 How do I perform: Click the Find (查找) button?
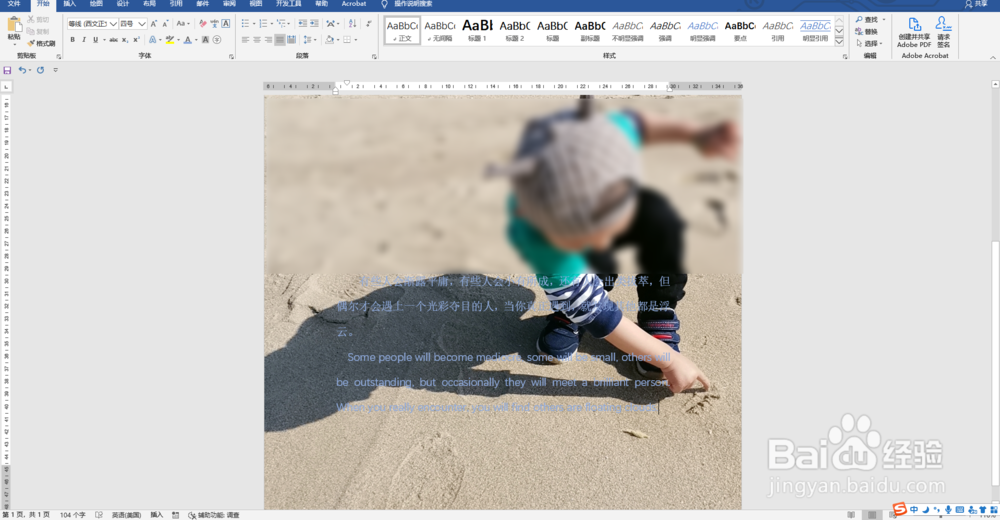click(x=871, y=20)
